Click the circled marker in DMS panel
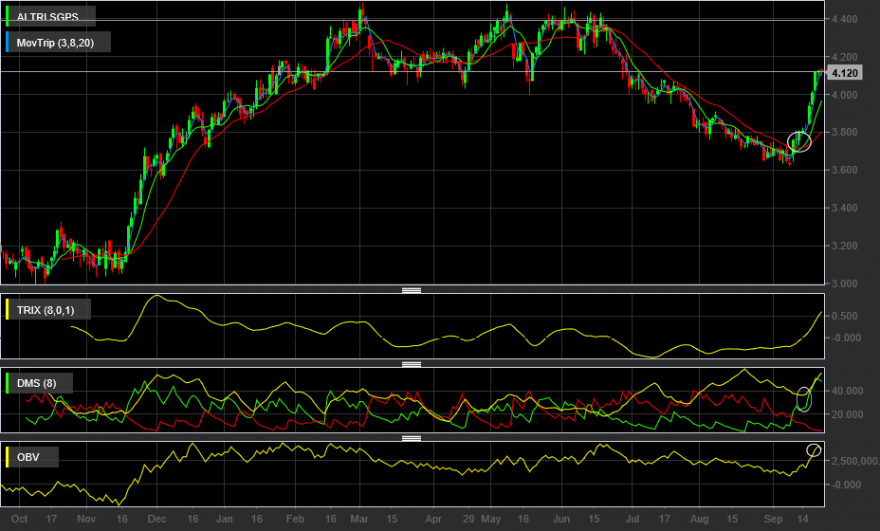This screenshot has width=880, height=531. point(804,399)
